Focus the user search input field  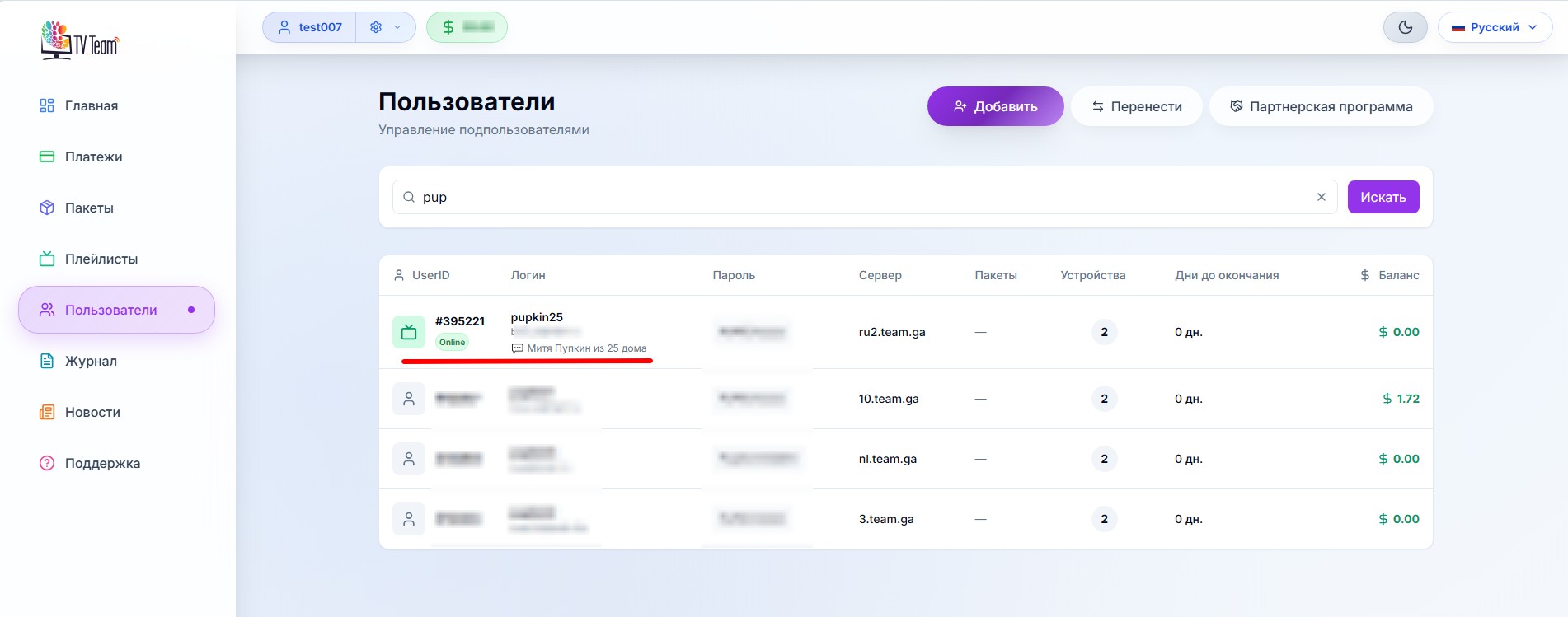coord(857,197)
